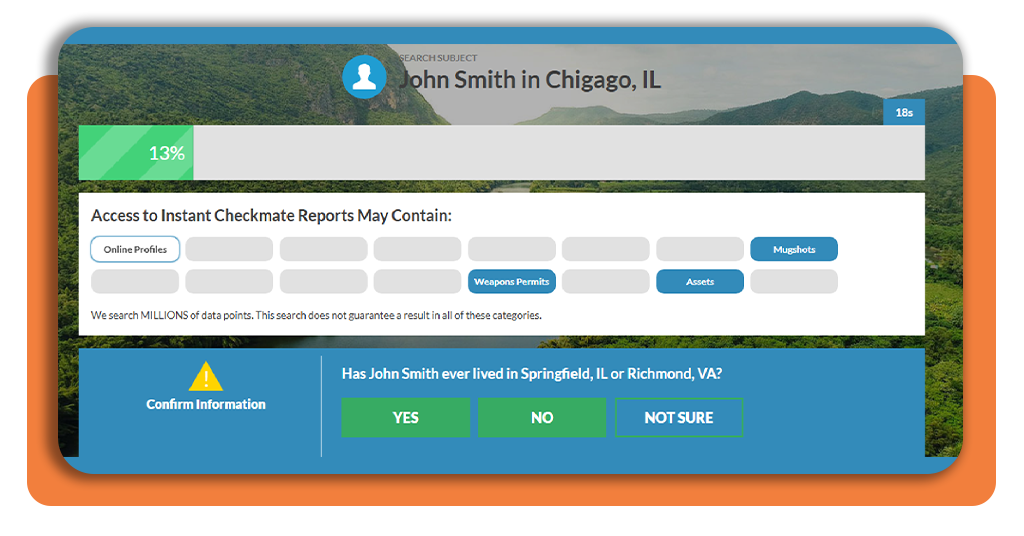
Task: Click the user profile avatar icon
Action: click(364, 77)
